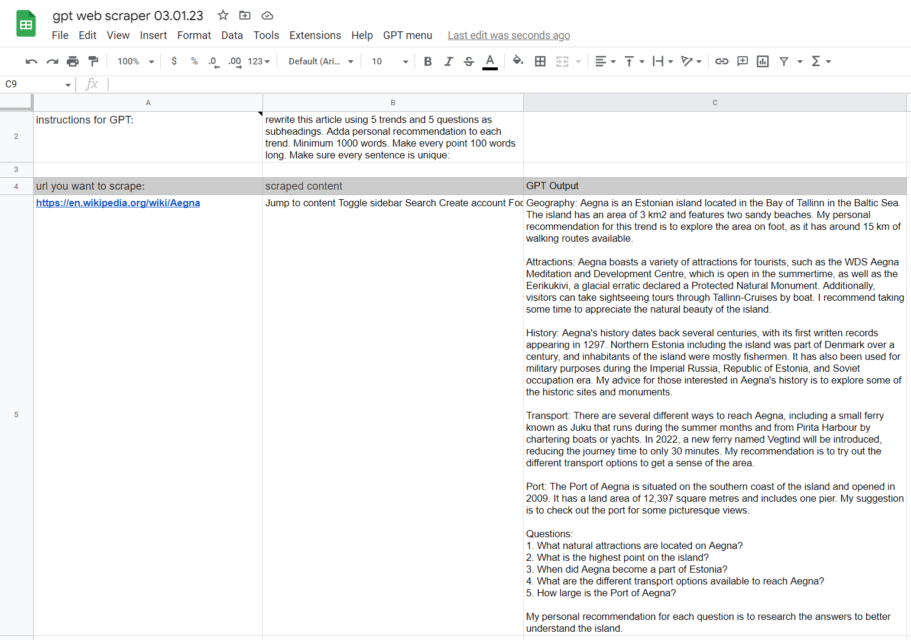Open the Data menu
This screenshot has width=911, height=640.
[232, 35]
